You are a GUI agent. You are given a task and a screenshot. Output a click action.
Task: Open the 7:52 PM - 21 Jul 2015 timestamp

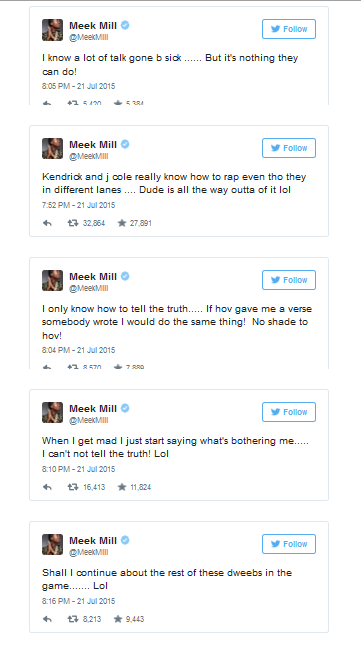[78, 205]
